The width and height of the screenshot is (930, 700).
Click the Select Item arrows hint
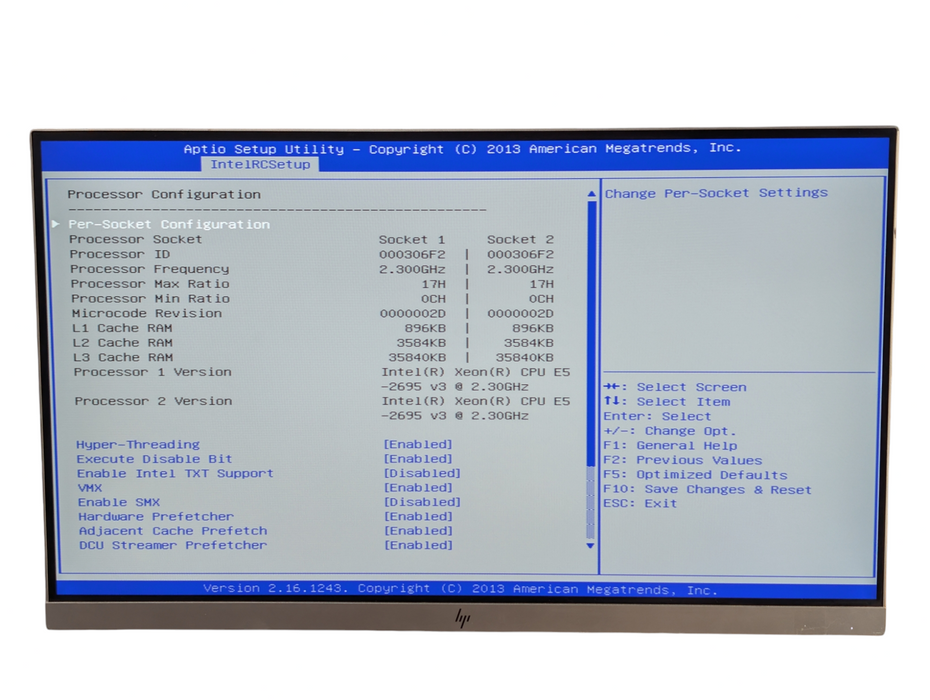tap(667, 402)
